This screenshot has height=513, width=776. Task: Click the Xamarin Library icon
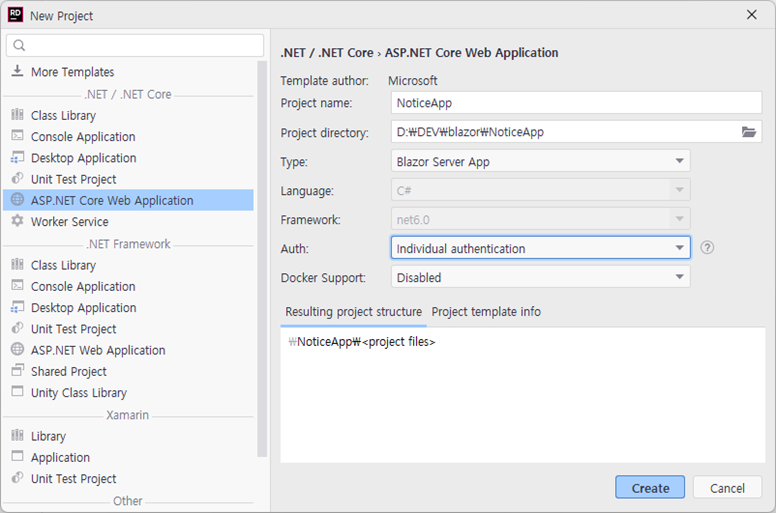(x=17, y=435)
